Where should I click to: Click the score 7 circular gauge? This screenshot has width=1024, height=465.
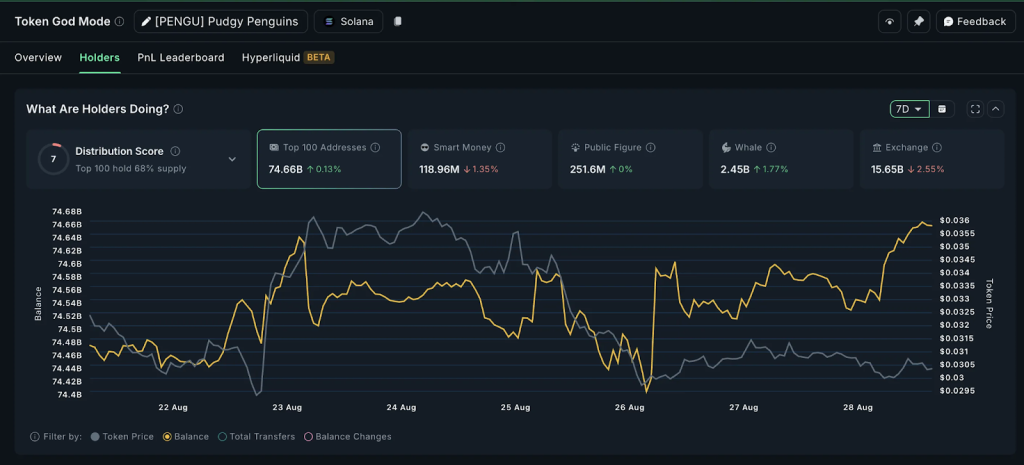(53, 159)
